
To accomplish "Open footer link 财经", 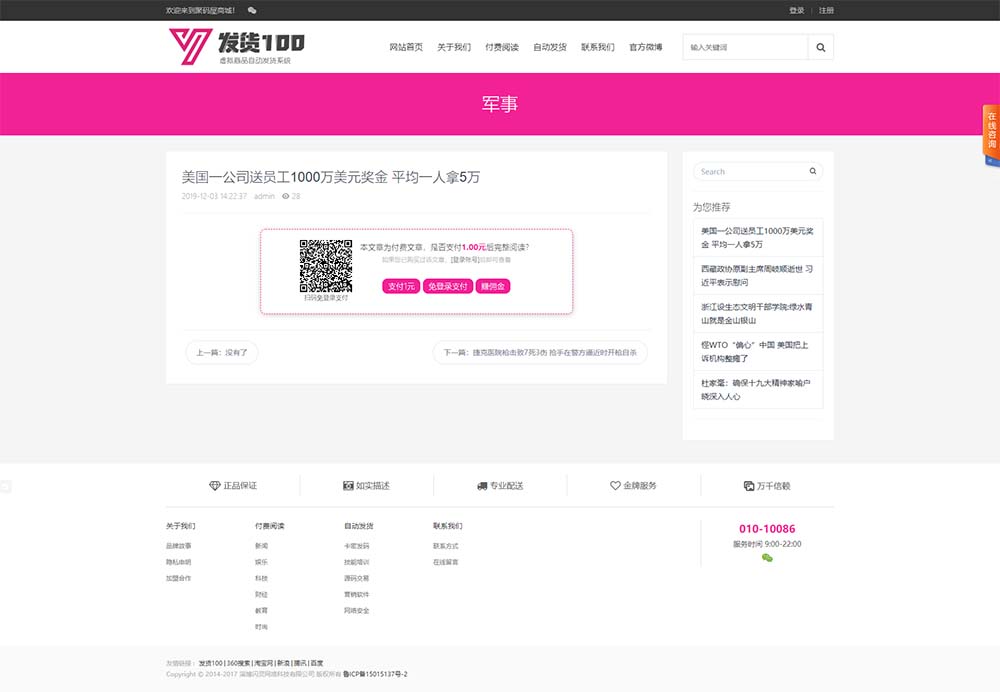I will click(261, 594).
